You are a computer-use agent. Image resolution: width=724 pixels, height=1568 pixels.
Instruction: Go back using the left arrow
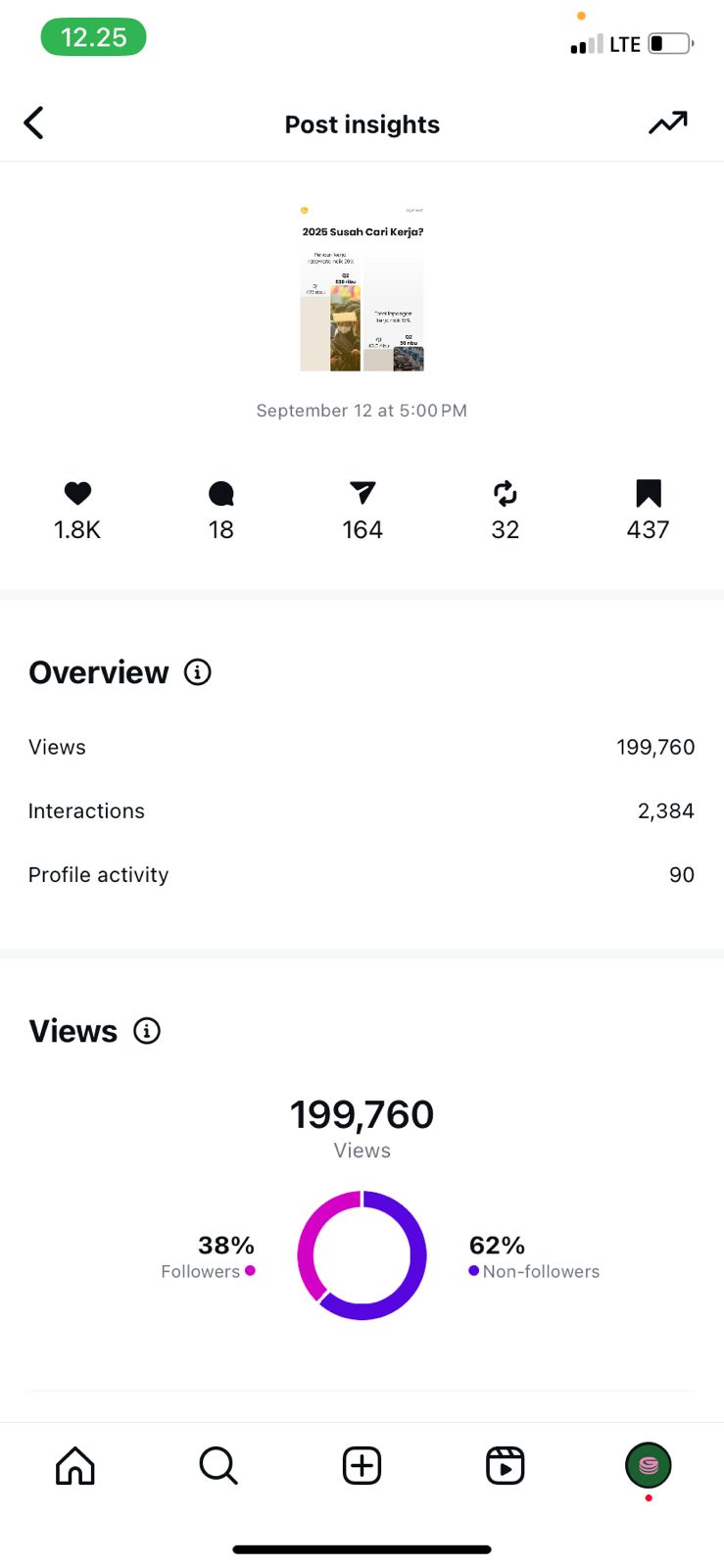tap(34, 123)
